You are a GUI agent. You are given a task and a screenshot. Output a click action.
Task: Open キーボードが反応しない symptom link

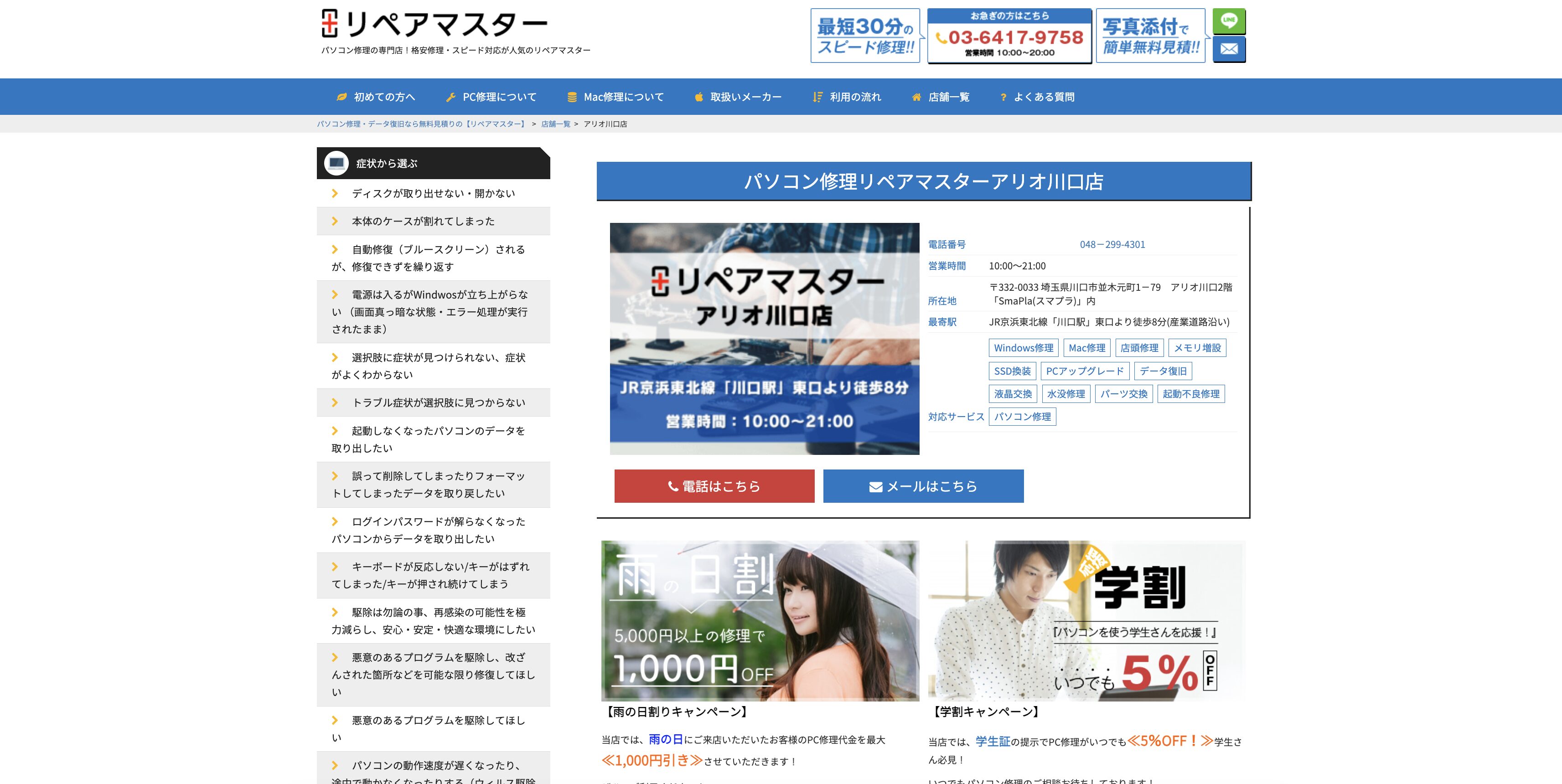coord(433,575)
